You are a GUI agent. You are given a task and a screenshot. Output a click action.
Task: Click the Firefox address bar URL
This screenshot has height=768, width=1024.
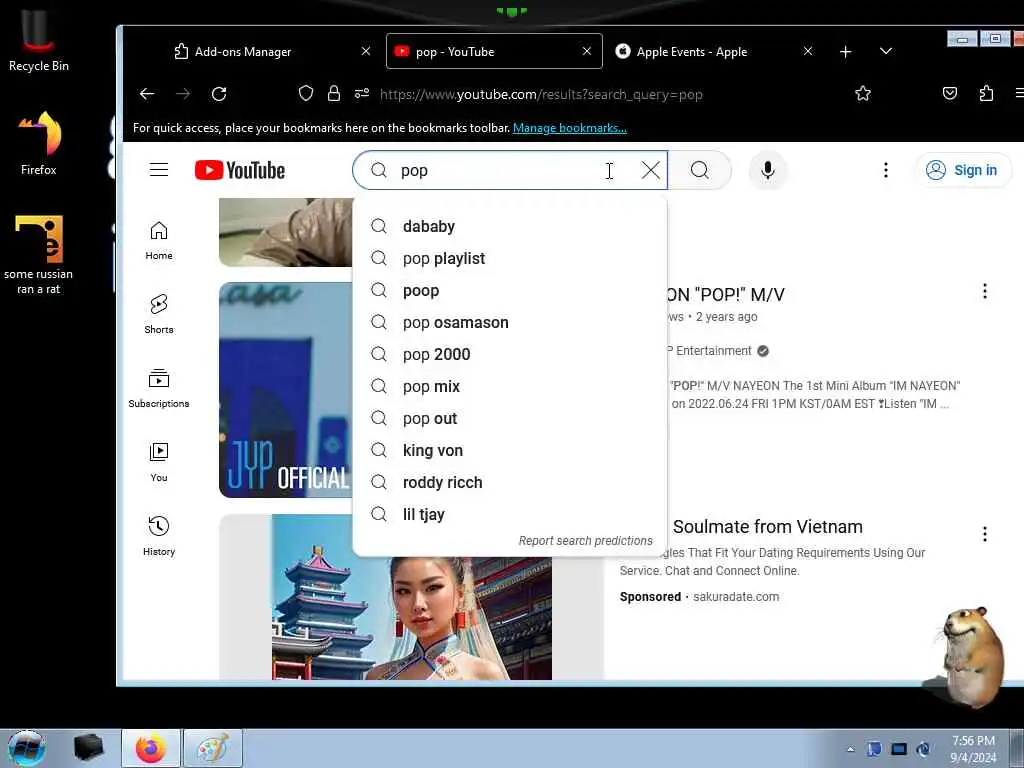click(541, 94)
